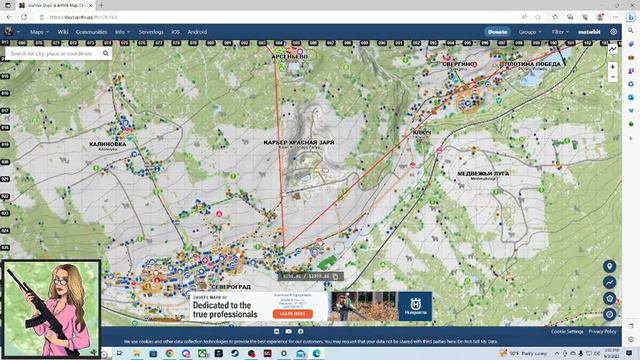Open the iOS app link
Viewport: 640px width, 360px height.
(x=176, y=32)
